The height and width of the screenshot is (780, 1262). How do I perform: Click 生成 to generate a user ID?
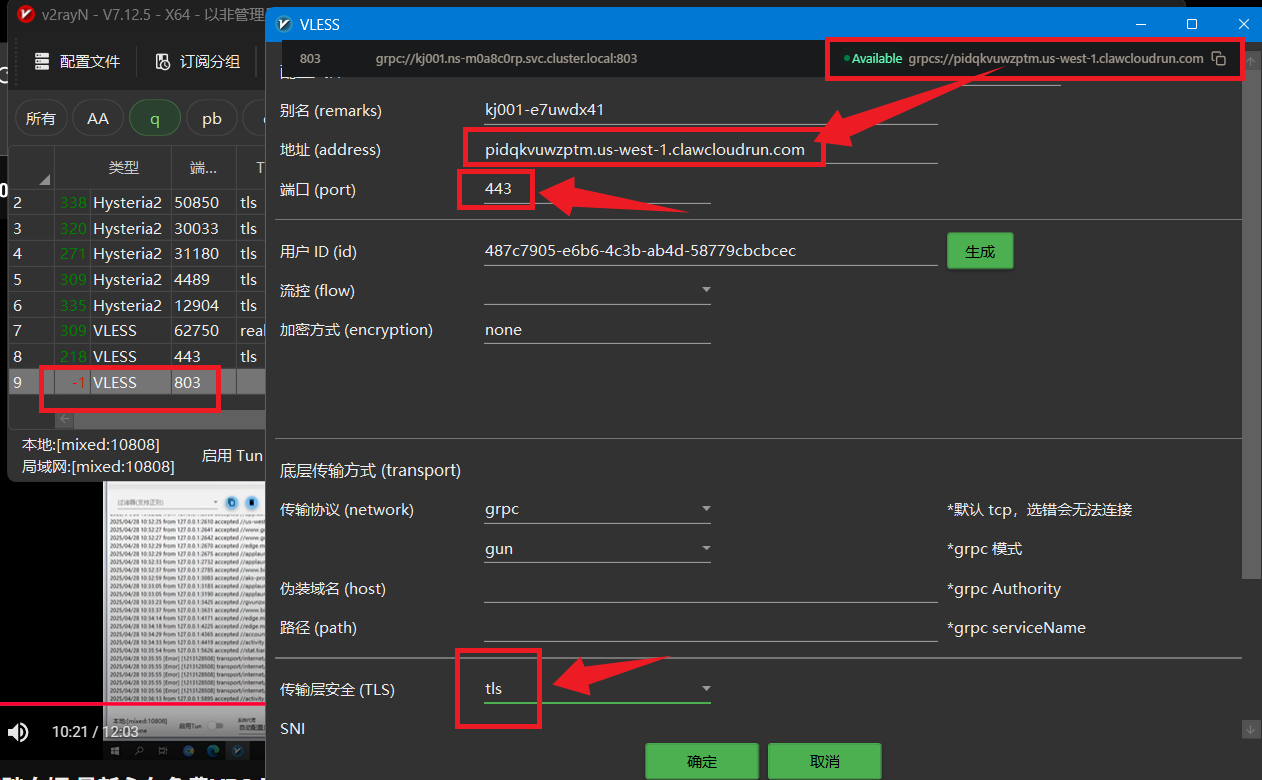[x=980, y=251]
